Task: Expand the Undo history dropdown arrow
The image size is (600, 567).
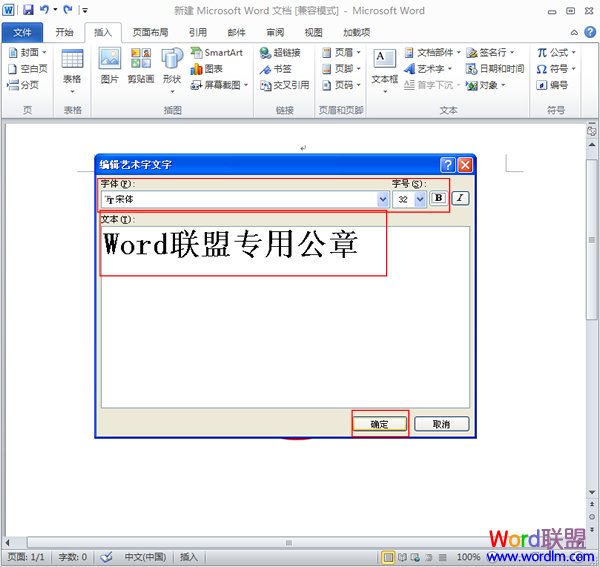Action: coord(55,10)
